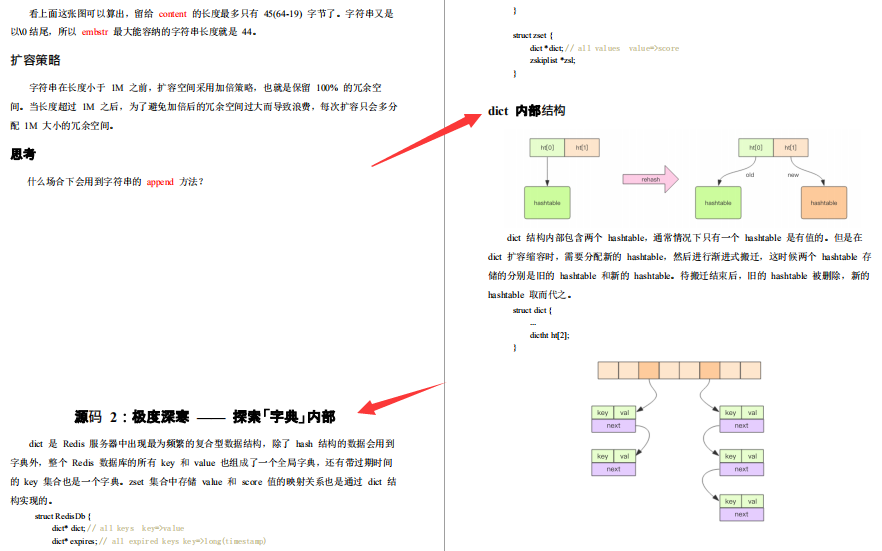Click the line starting "dict 是 Redis 服务器中出现最为频繁"
The width and height of the screenshot is (882, 551).
[212, 444]
